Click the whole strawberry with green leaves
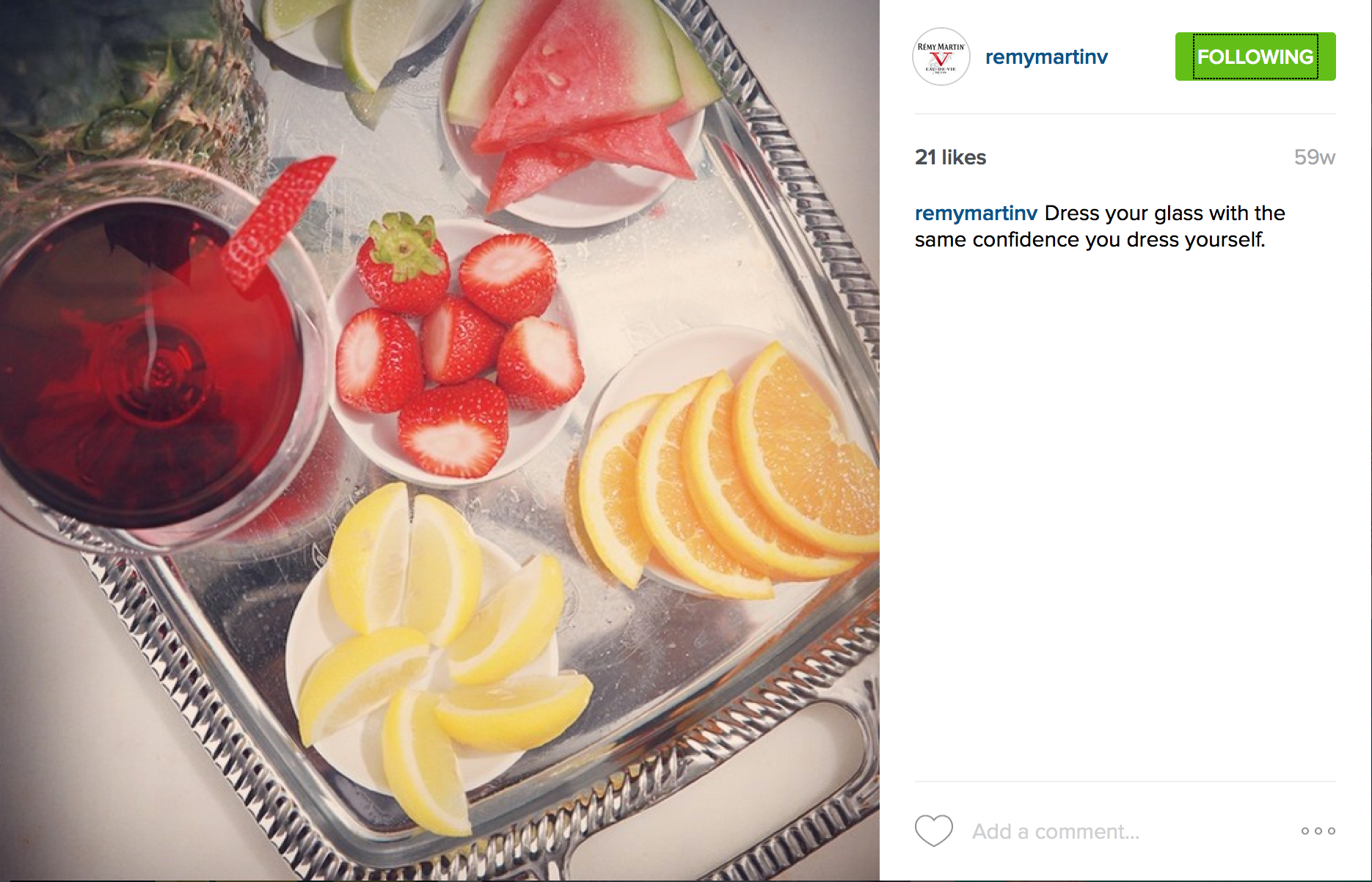 click(402, 263)
